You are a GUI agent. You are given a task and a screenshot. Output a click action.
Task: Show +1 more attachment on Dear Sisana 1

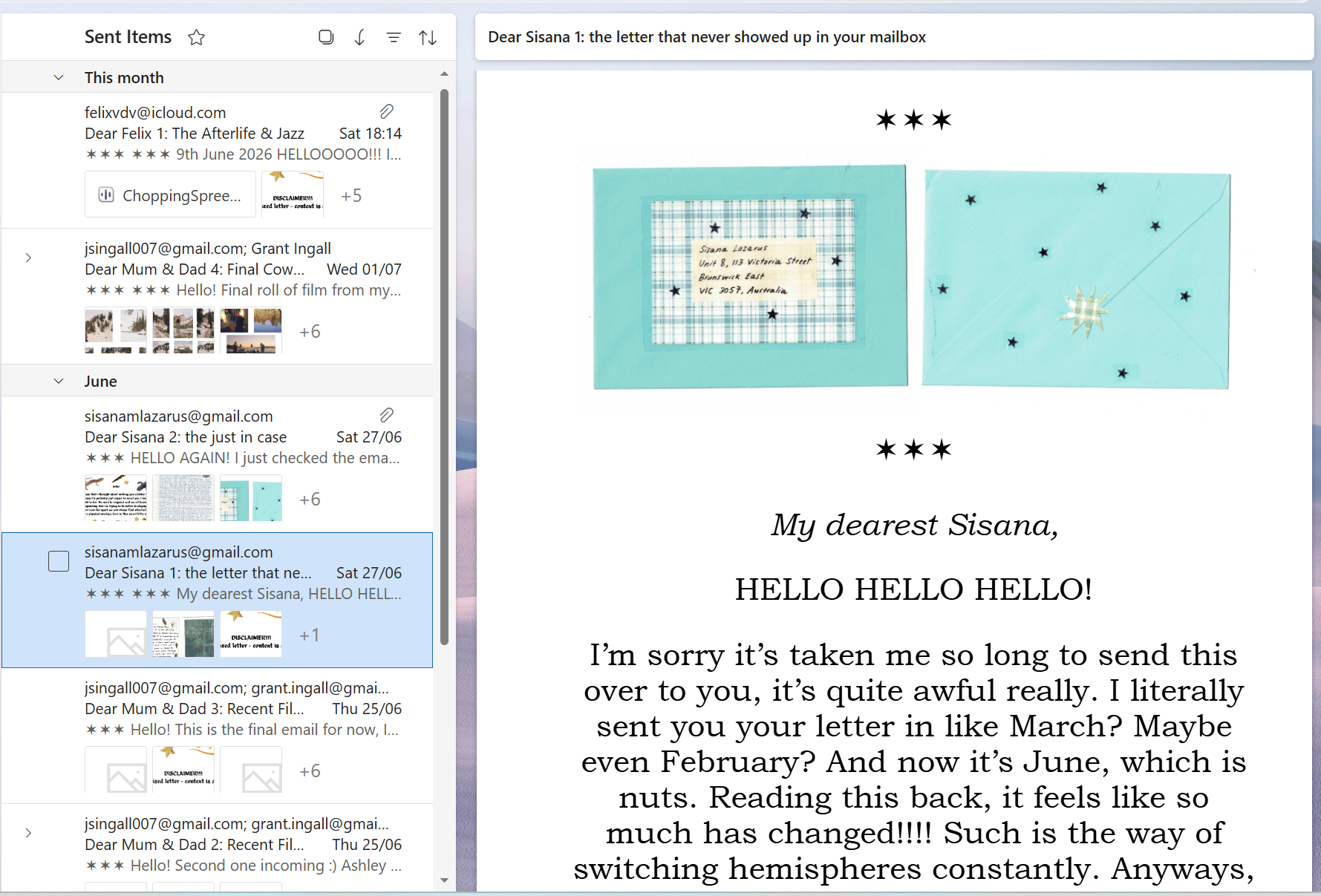click(x=310, y=635)
